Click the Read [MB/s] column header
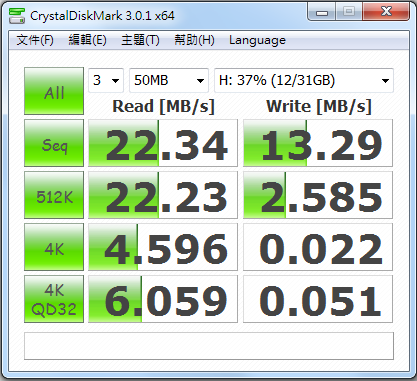Image resolution: width=417 pixels, height=381 pixels. click(x=163, y=107)
